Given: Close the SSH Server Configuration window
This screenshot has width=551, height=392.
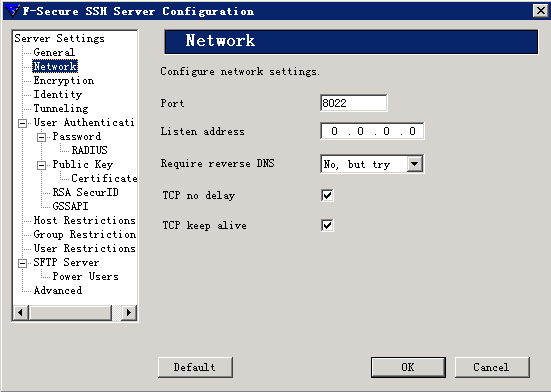Looking at the screenshot, I should (x=541, y=11).
